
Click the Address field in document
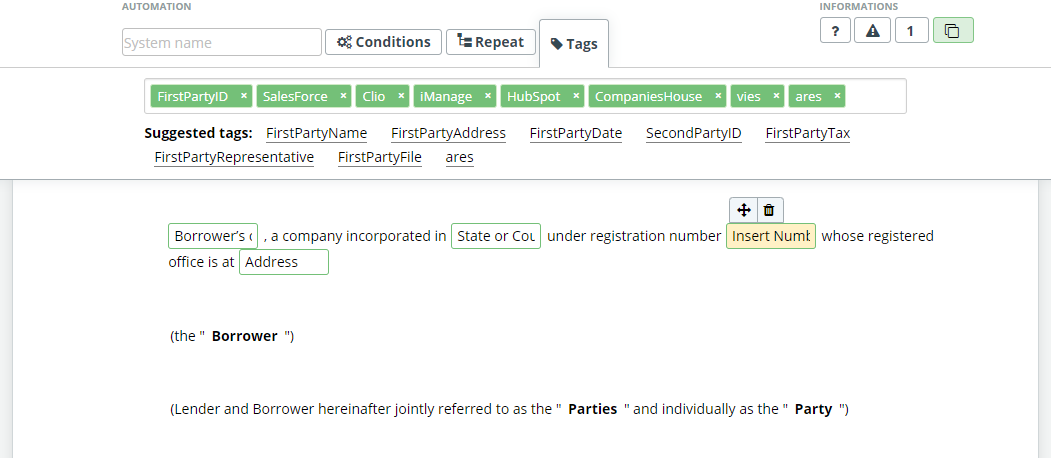pyautogui.click(x=284, y=262)
